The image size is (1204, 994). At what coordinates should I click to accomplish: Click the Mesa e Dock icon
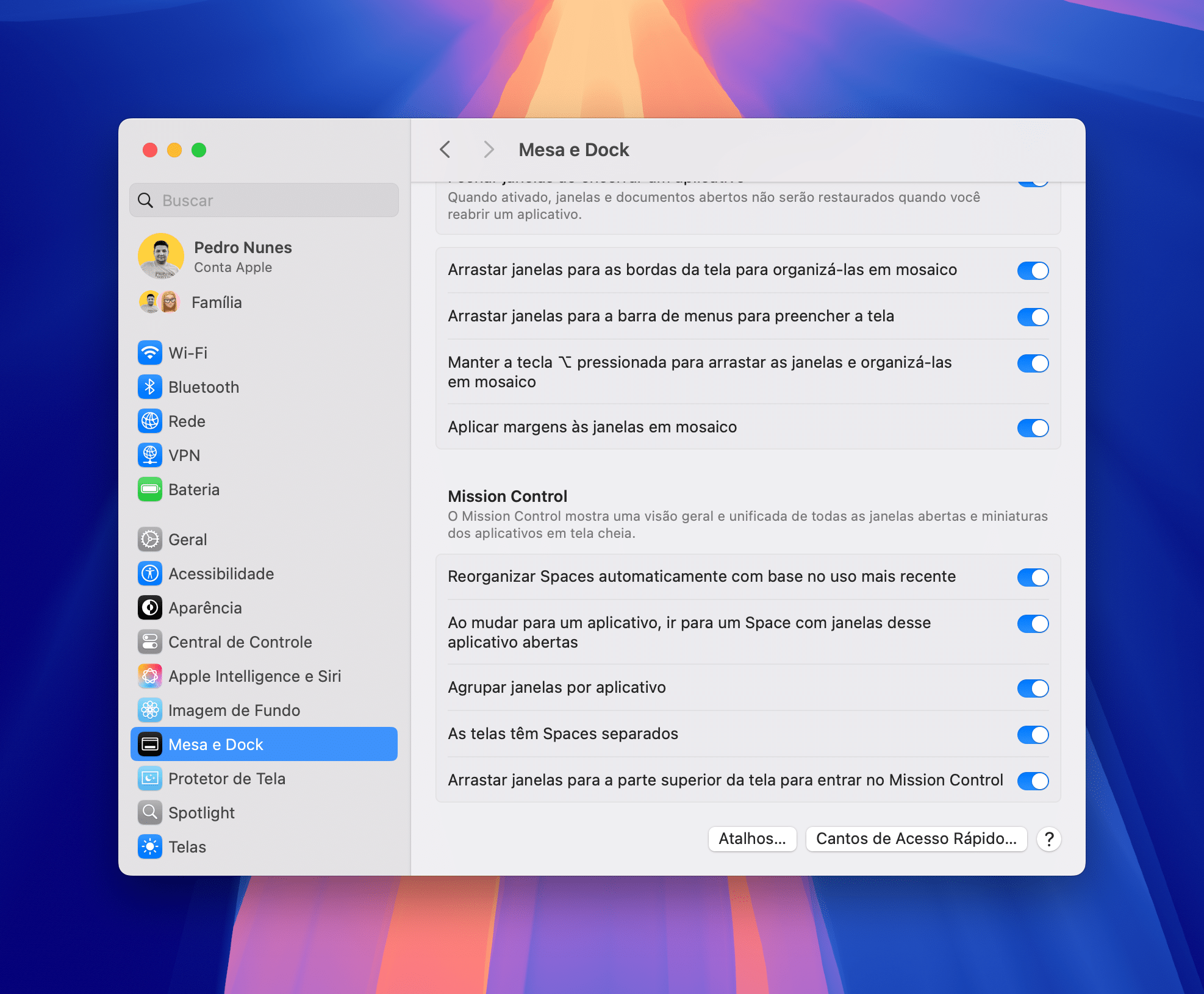(x=150, y=744)
